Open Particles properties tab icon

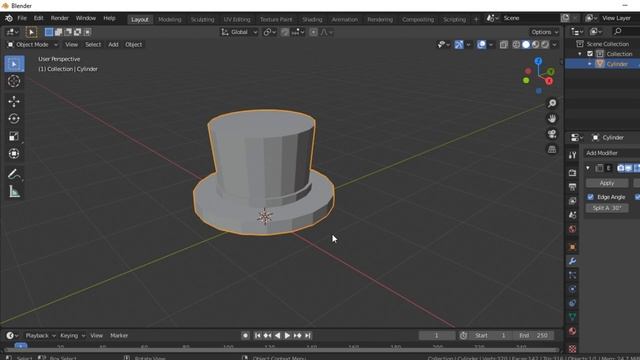pos(572,275)
